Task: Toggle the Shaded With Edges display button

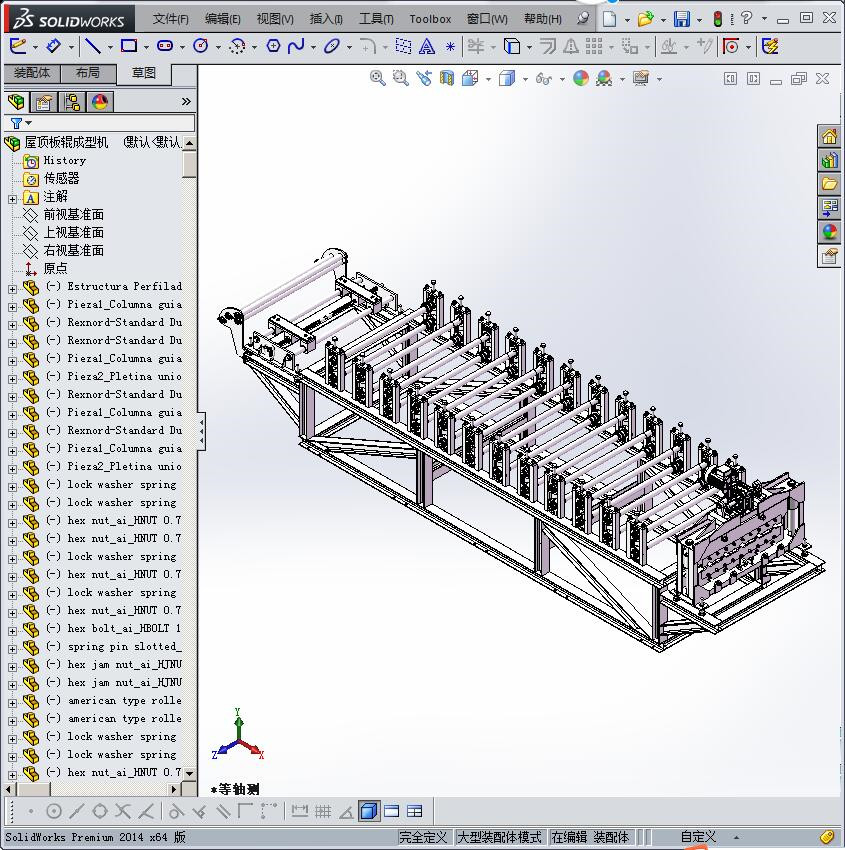Action: click(x=369, y=812)
